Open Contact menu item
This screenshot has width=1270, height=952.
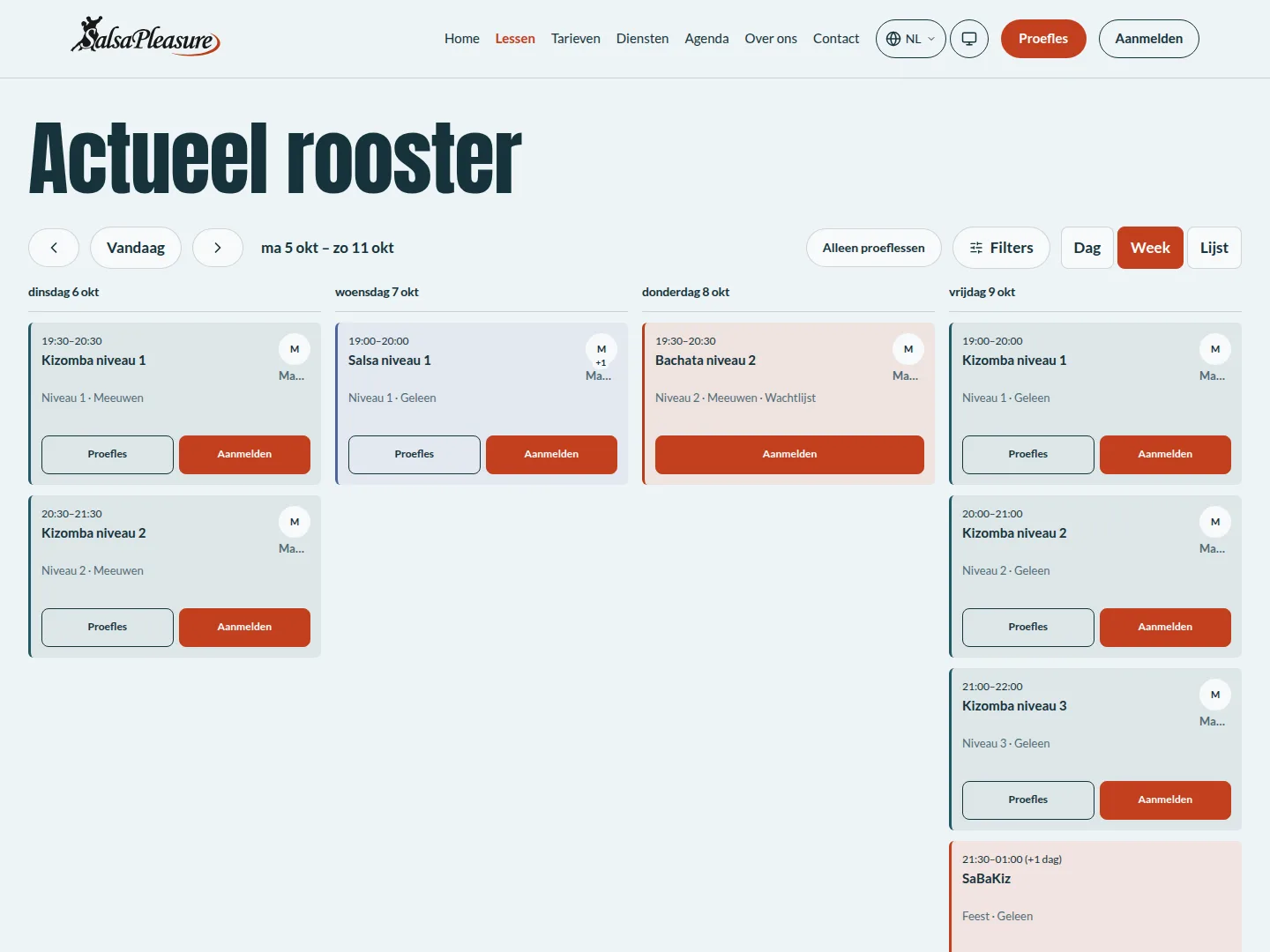pyautogui.click(x=836, y=39)
